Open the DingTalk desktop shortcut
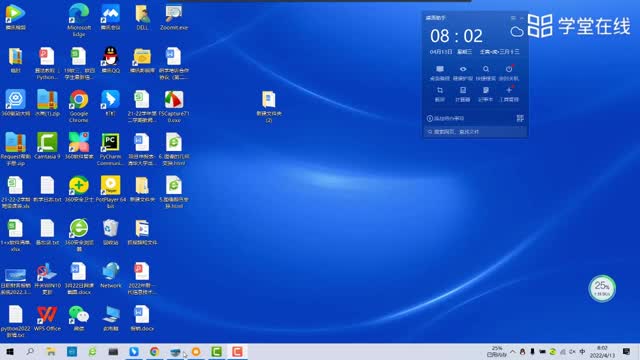640x360 pixels. pyautogui.click(x=111, y=103)
